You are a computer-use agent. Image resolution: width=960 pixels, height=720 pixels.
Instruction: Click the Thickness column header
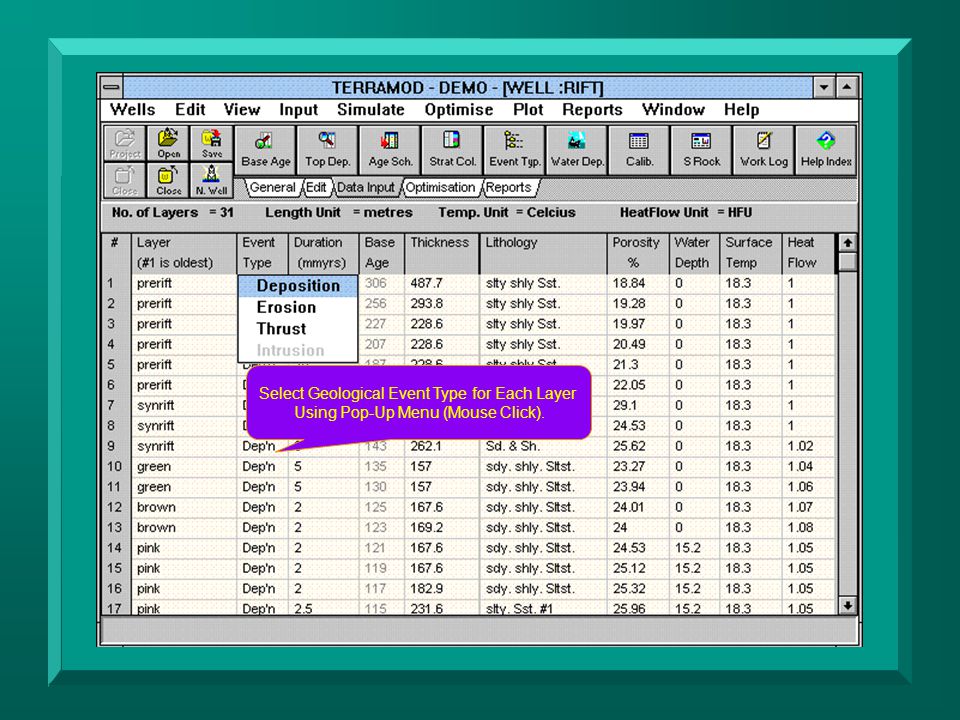coord(441,253)
